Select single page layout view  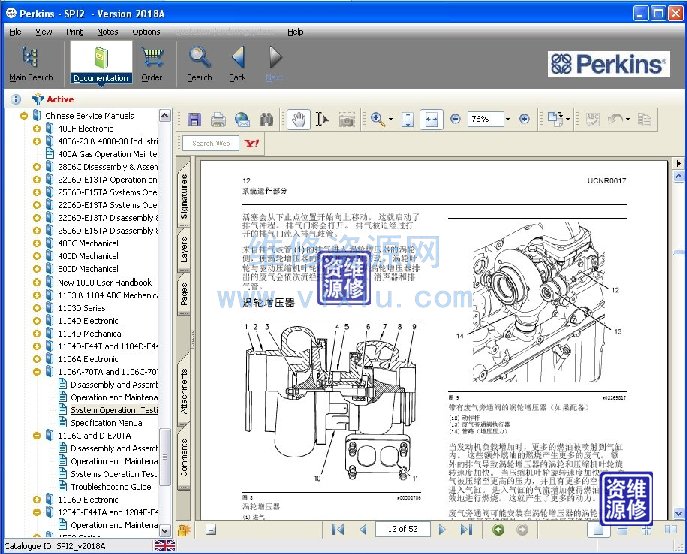(x=598, y=530)
